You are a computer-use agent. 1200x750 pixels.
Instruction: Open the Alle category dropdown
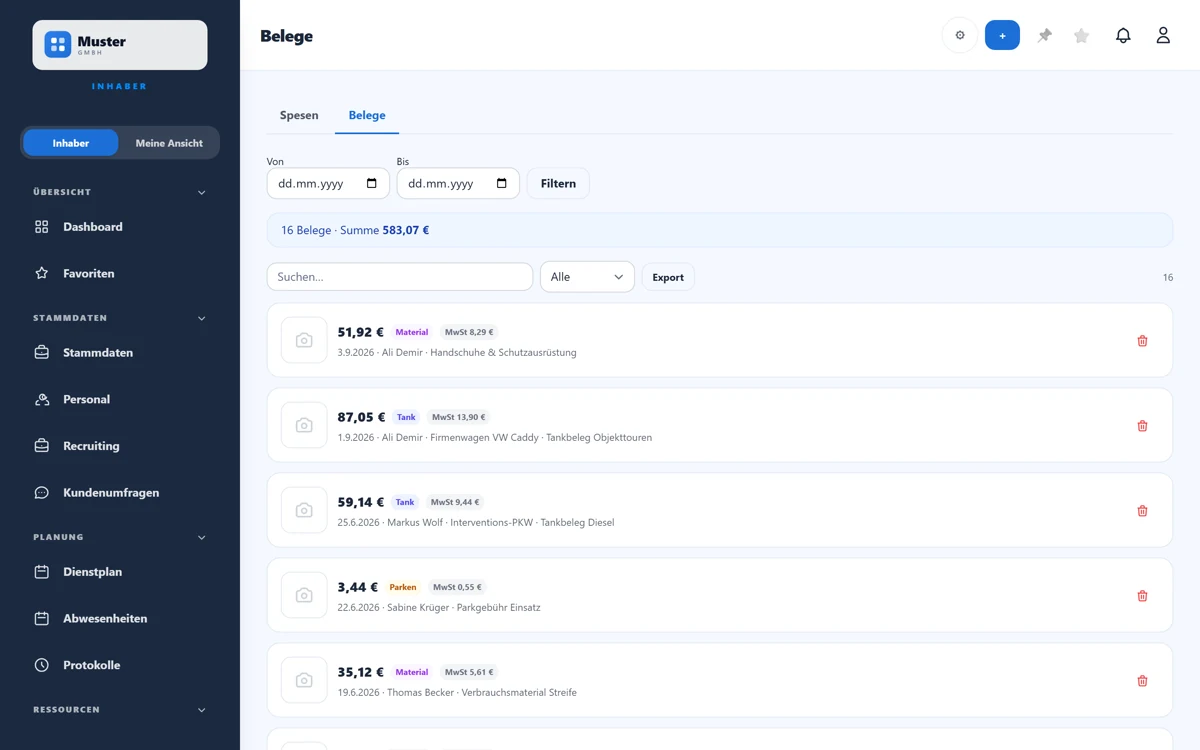[587, 277]
